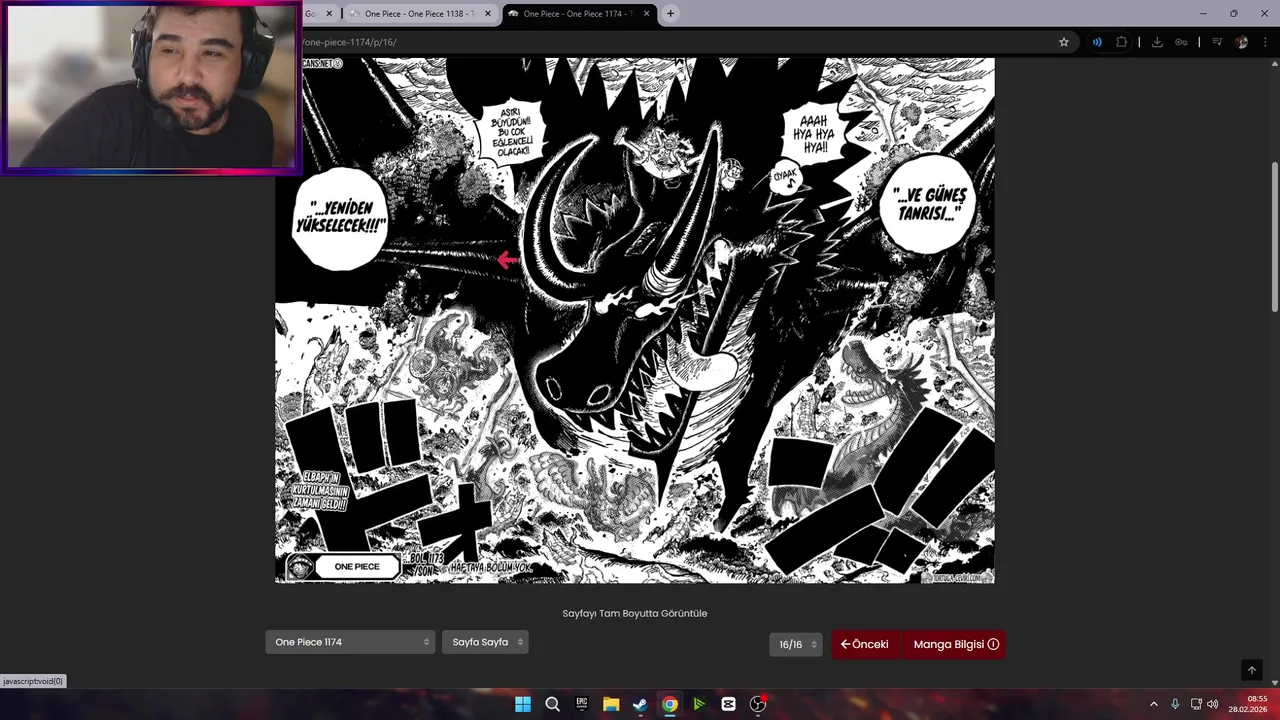The image size is (1280, 720).
Task: Click the blue sound-wave extension icon
Action: 1097,42
